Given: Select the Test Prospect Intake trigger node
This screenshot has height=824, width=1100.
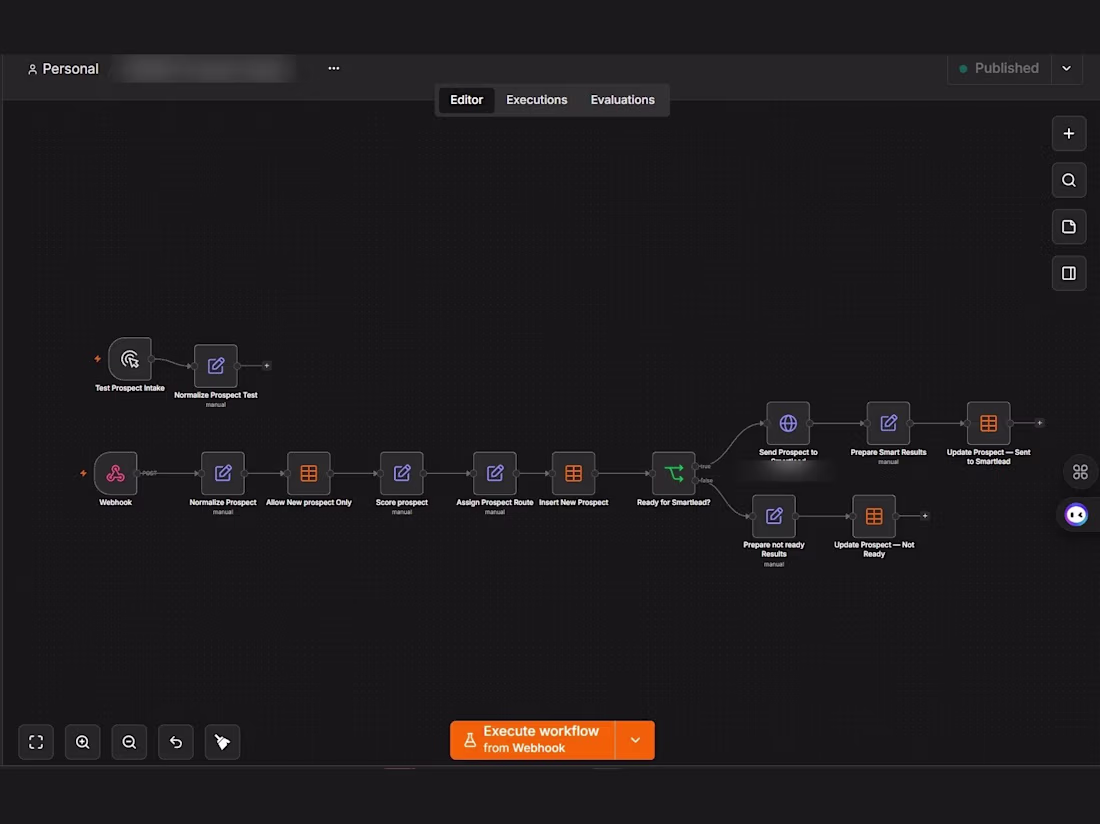Looking at the screenshot, I should tap(130, 359).
